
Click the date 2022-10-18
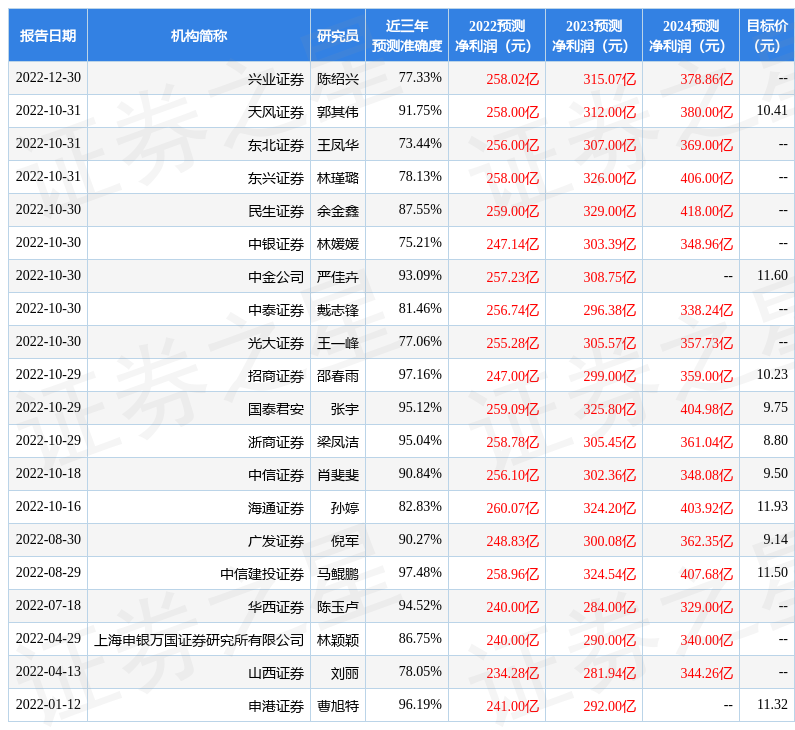pos(48,473)
